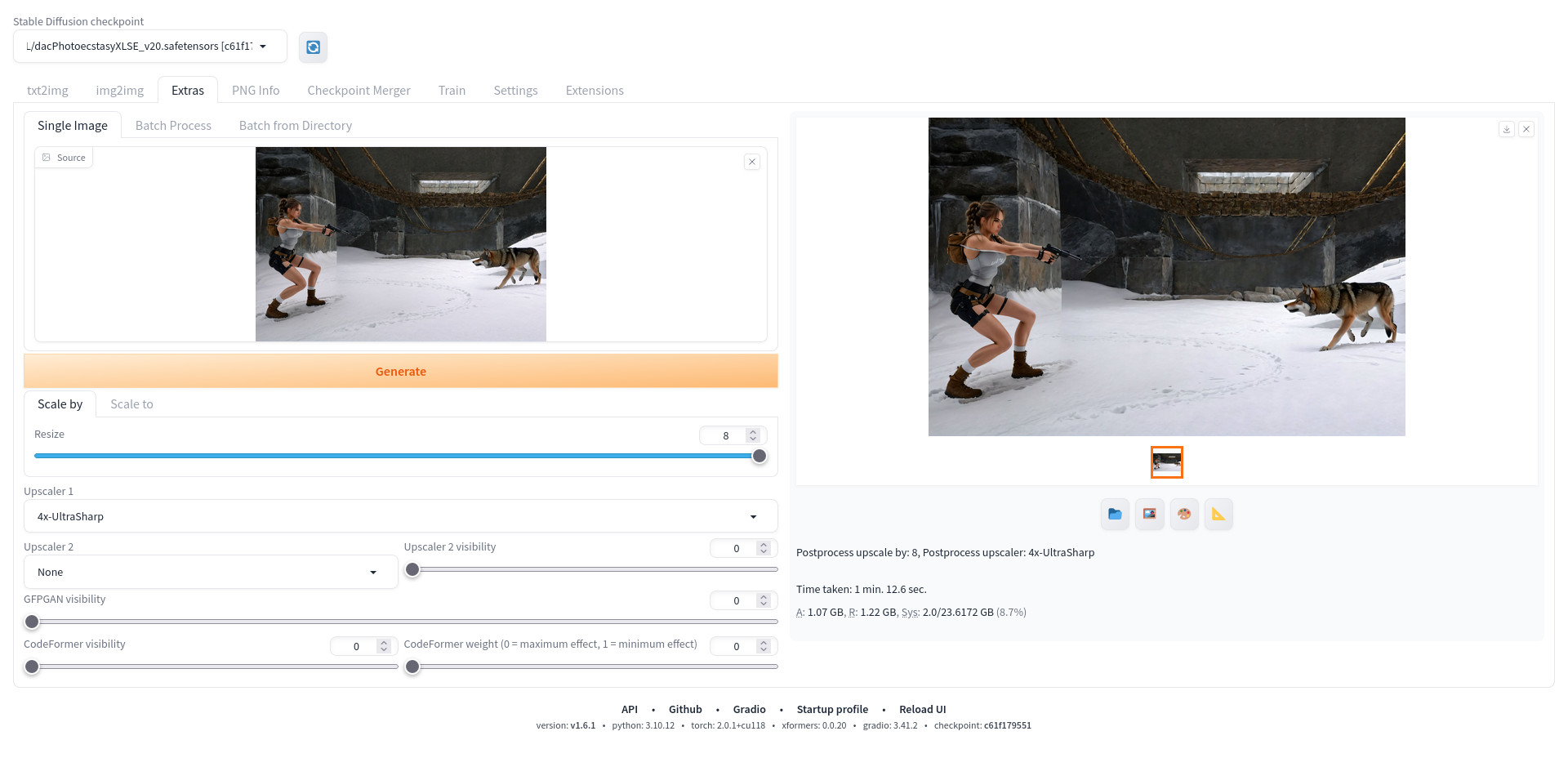Click the Resize slider handle

coord(759,456)
